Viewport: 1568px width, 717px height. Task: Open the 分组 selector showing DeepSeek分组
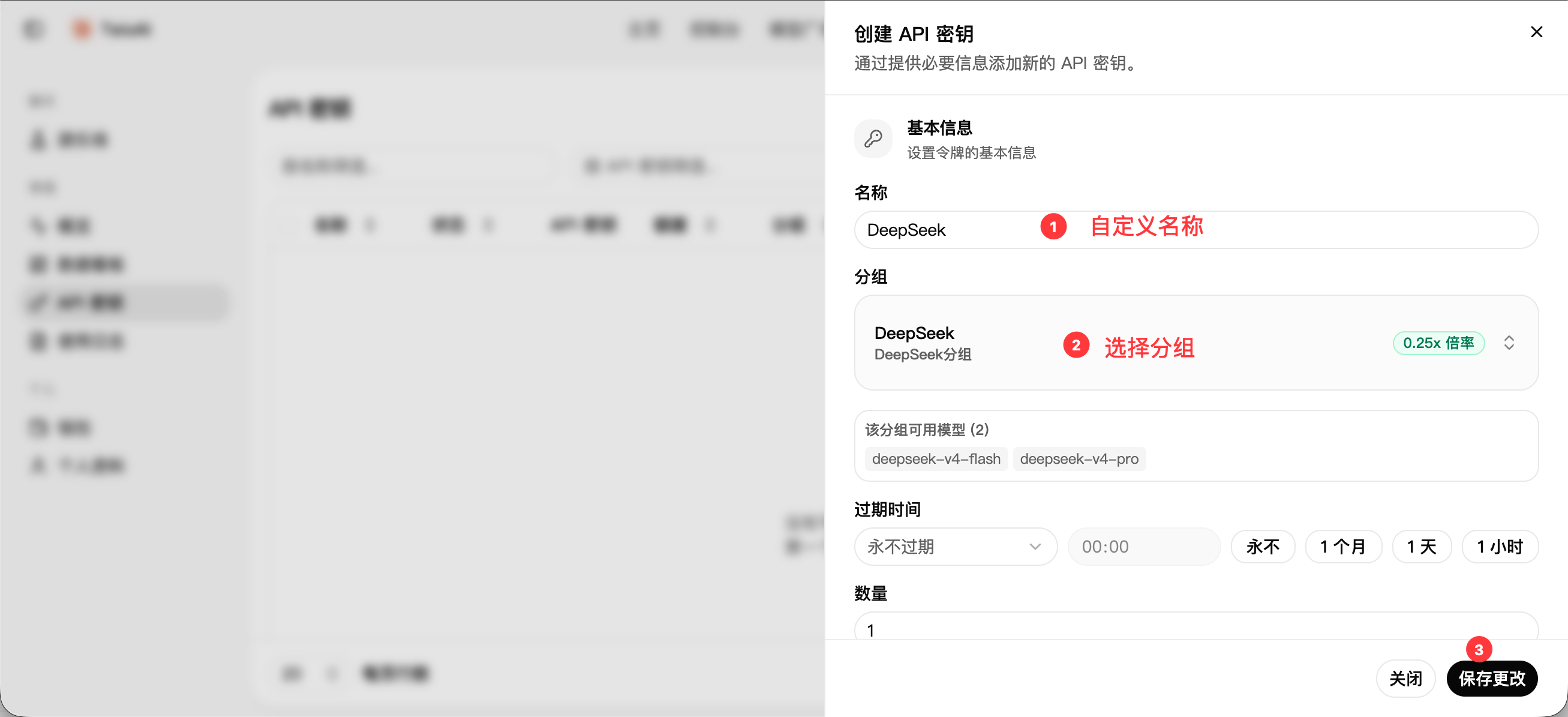1195,343
